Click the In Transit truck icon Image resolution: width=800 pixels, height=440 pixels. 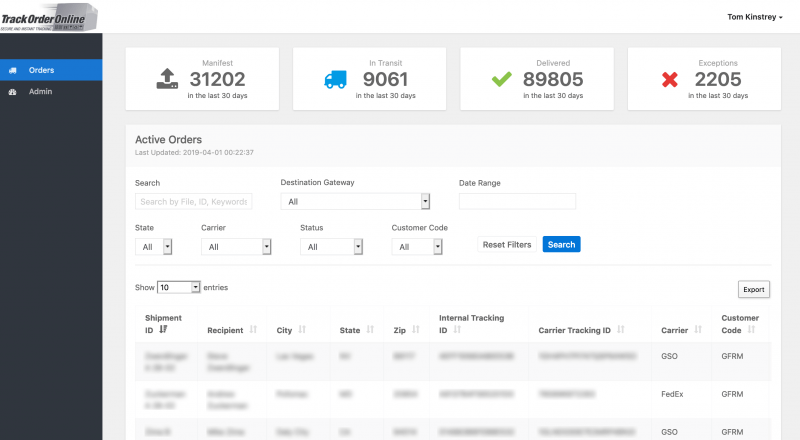click(335, 78)
